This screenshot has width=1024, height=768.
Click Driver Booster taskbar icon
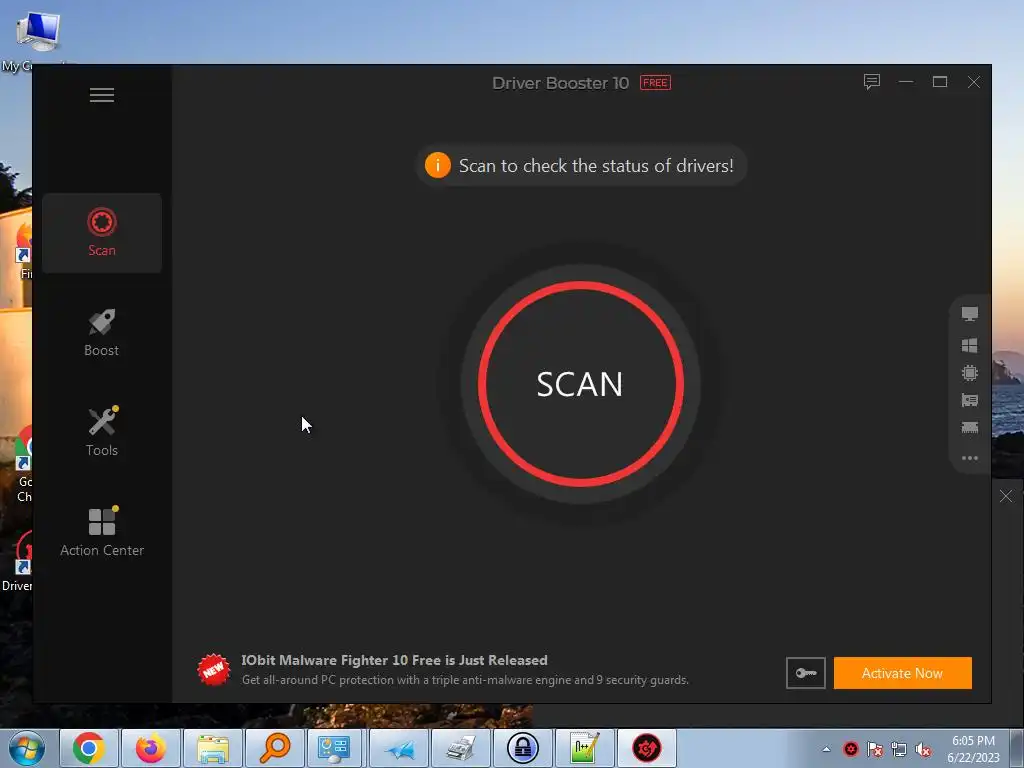coord(647,748)
